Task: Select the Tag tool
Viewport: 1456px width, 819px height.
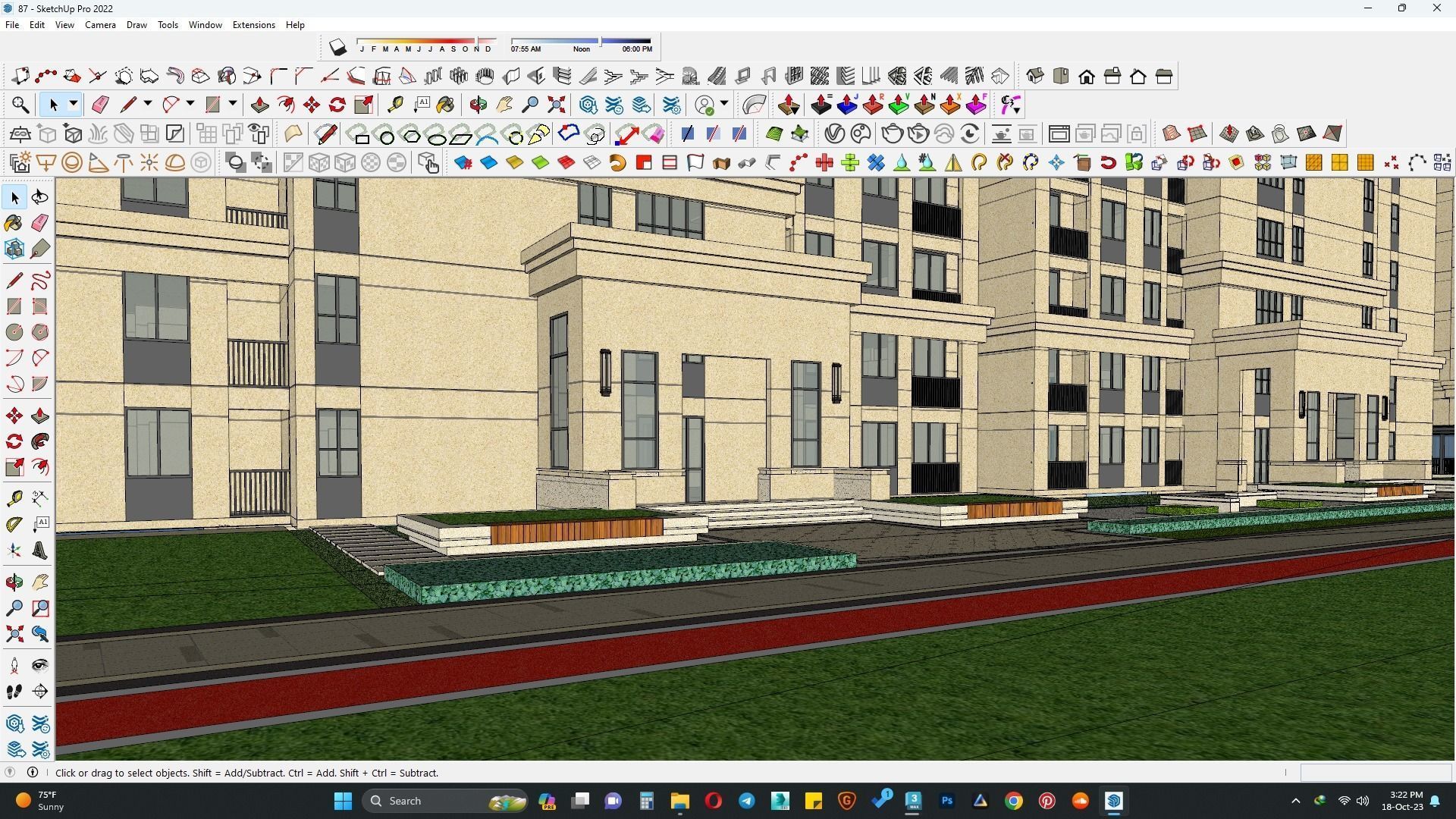Action: coord(40,249)
